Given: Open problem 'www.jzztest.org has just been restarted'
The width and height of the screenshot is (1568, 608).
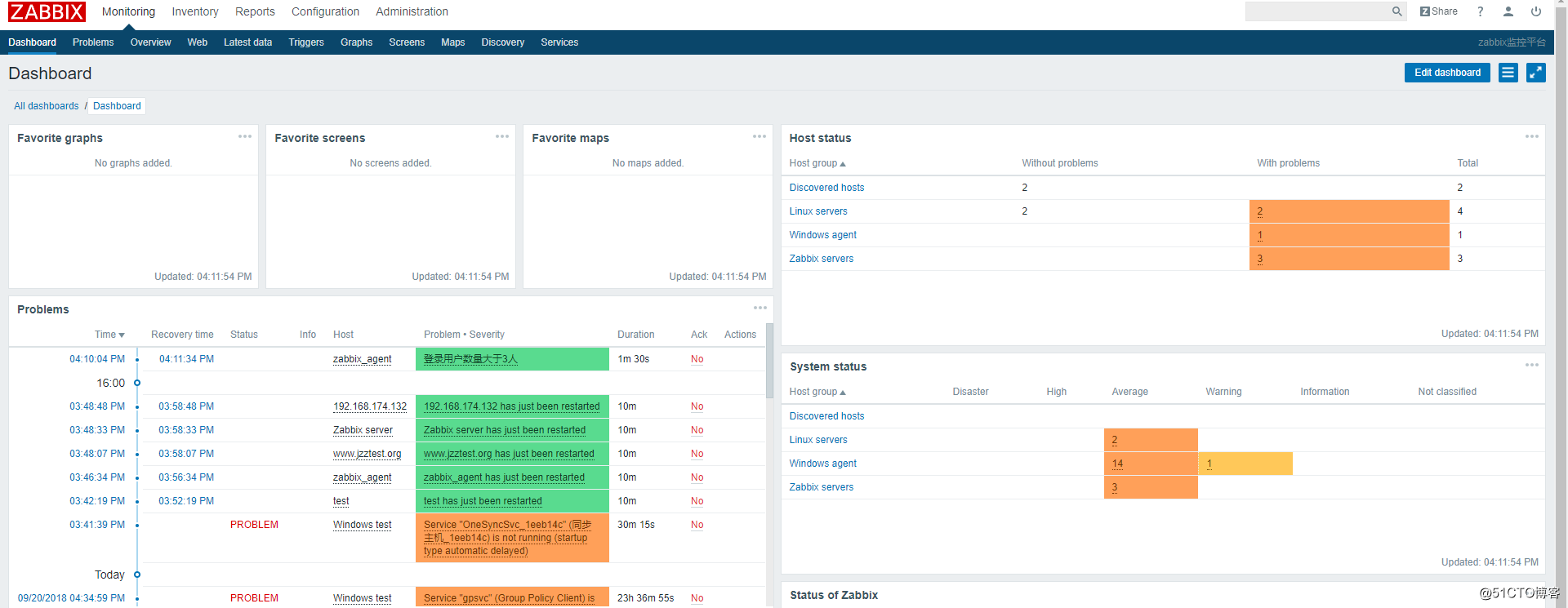Looking at the screenshot, I should point(509,454).
